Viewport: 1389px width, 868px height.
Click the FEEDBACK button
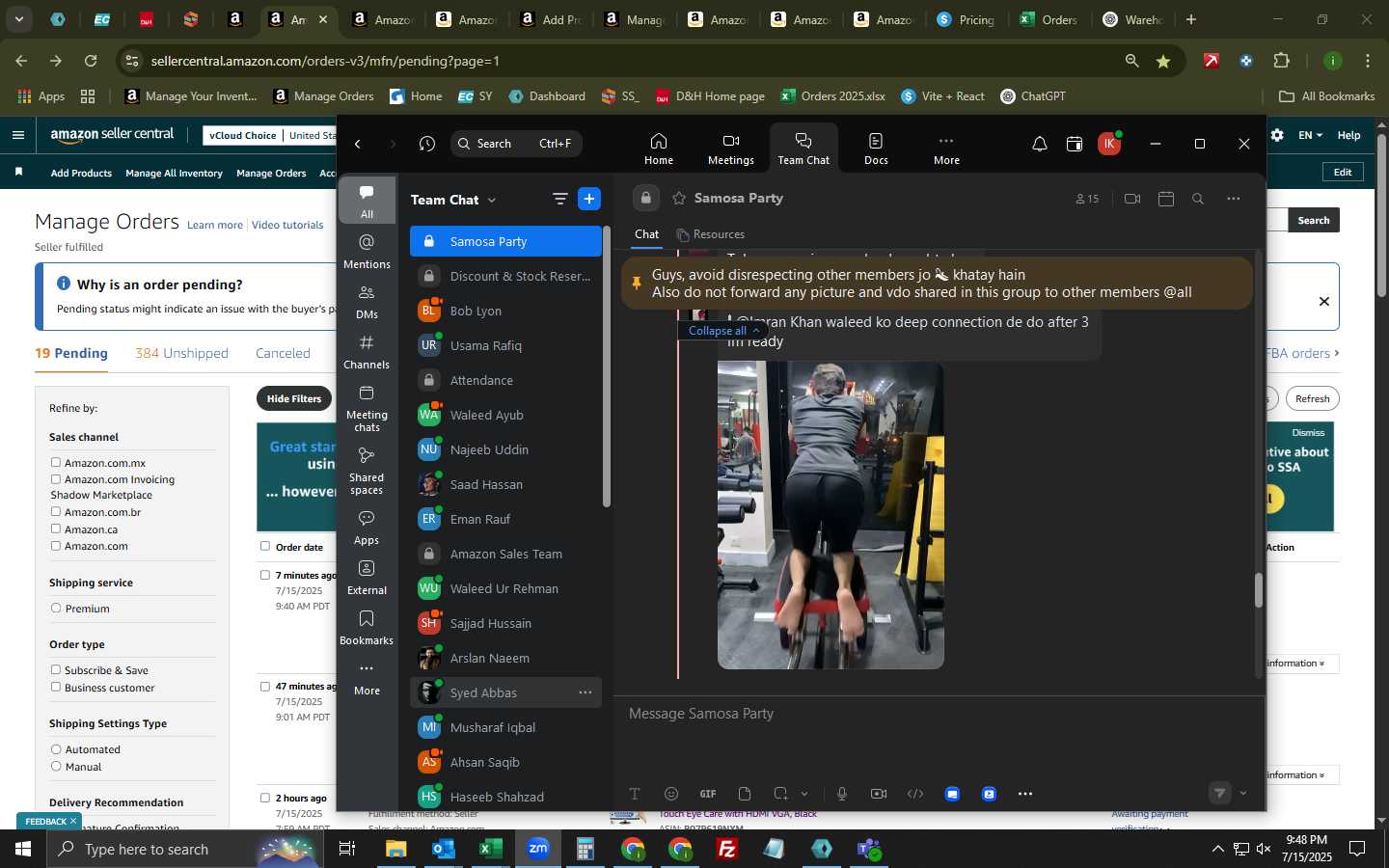(50, 821)
